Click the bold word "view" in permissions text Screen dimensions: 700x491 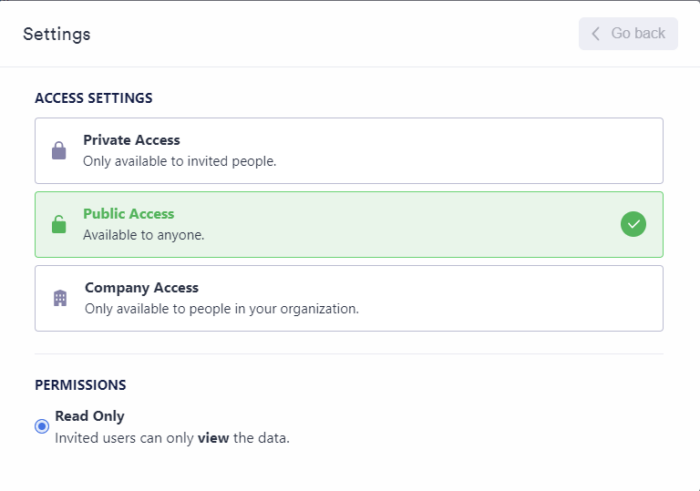[x=212, y=437]
